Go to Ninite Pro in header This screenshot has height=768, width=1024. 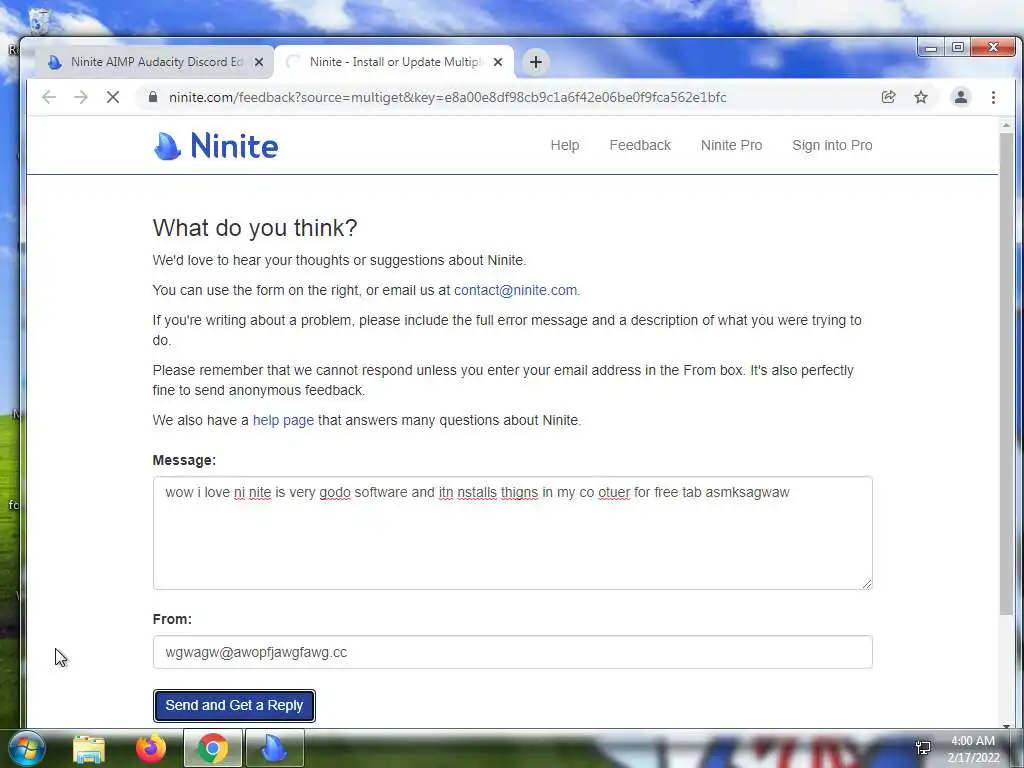731,146
